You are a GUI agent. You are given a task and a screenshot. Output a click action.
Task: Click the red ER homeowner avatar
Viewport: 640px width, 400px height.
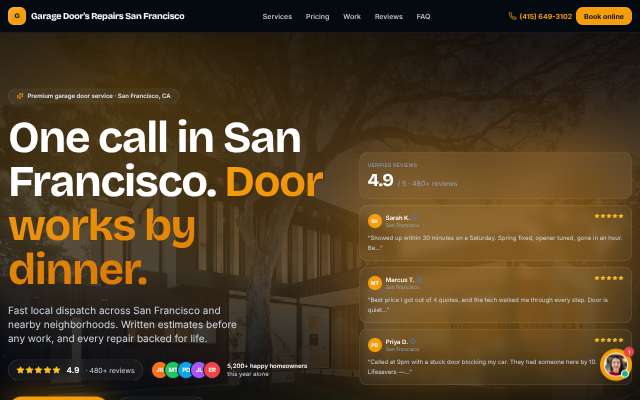212,370
